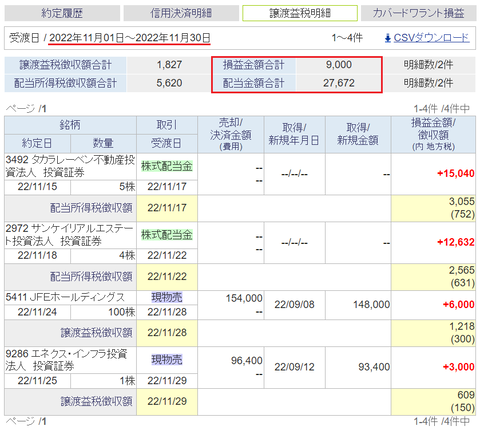Click the +15,040 profit amount

pyautogui.click(x=456, y=173)
